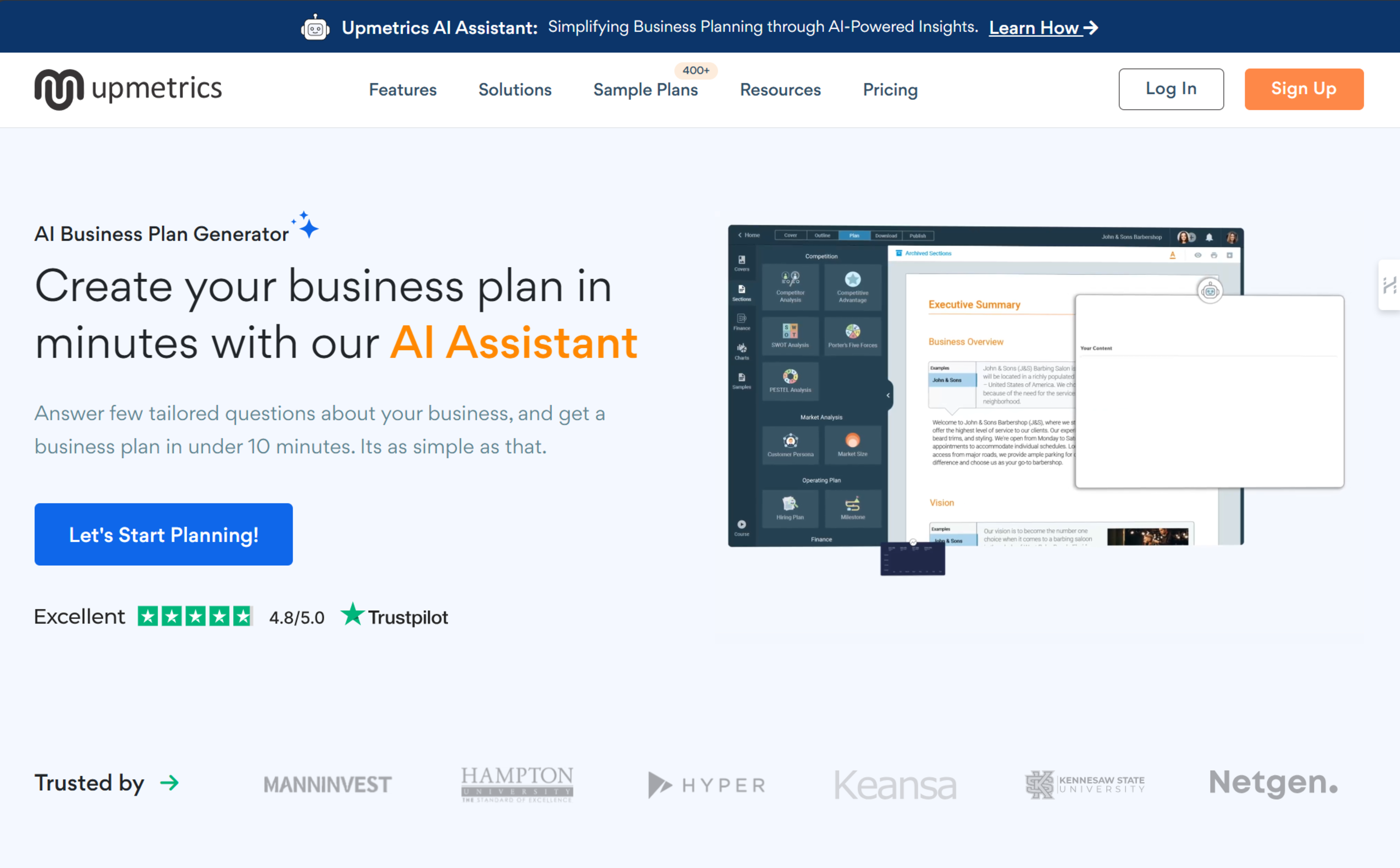
Task: Click the blue sparkle icon beside AI Business Plan Generator
Action: [x=306, y=225]
